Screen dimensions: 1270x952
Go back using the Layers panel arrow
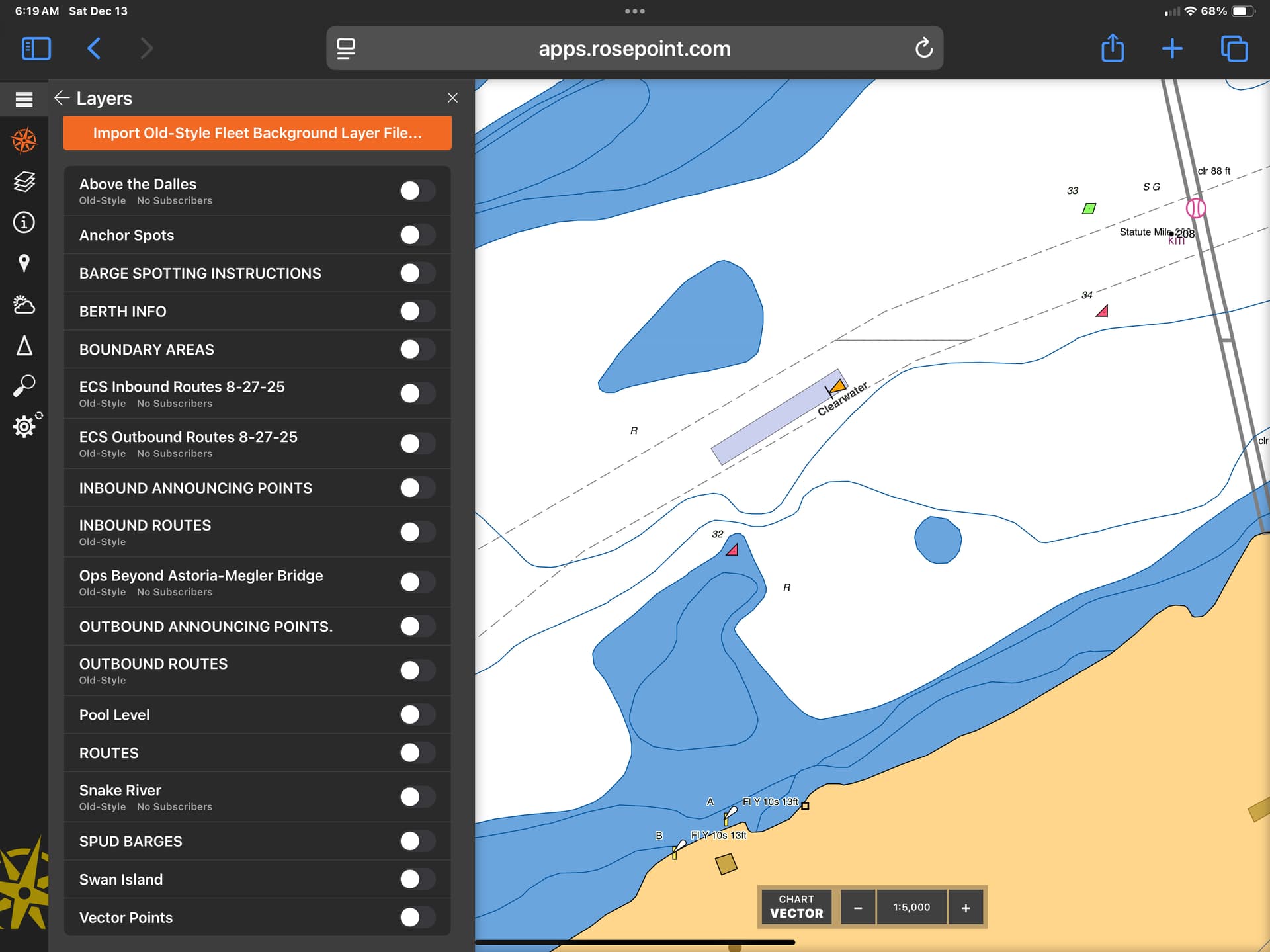pos(62,98)
